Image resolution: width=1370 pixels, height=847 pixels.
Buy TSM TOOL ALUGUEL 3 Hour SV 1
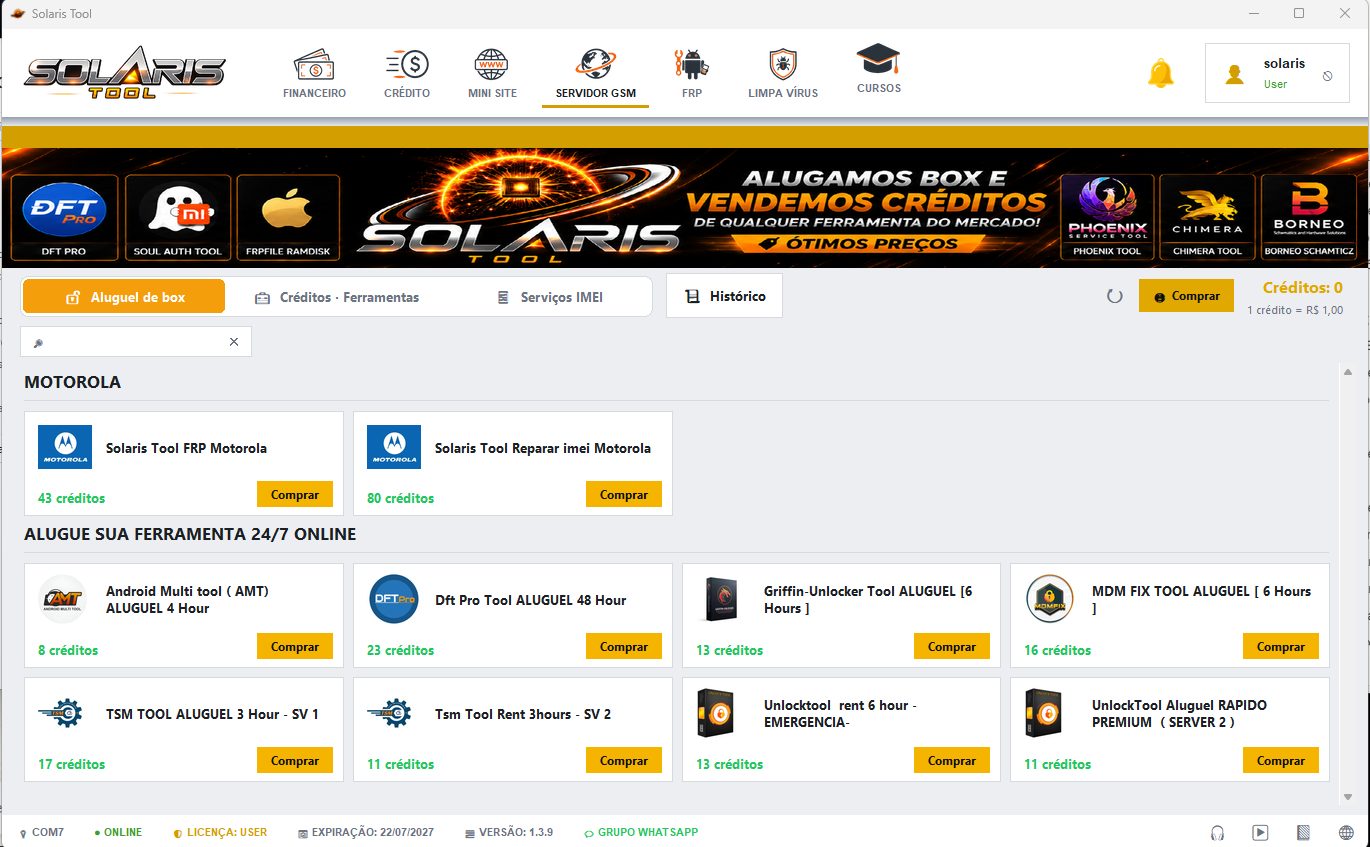tap(295, 761)
